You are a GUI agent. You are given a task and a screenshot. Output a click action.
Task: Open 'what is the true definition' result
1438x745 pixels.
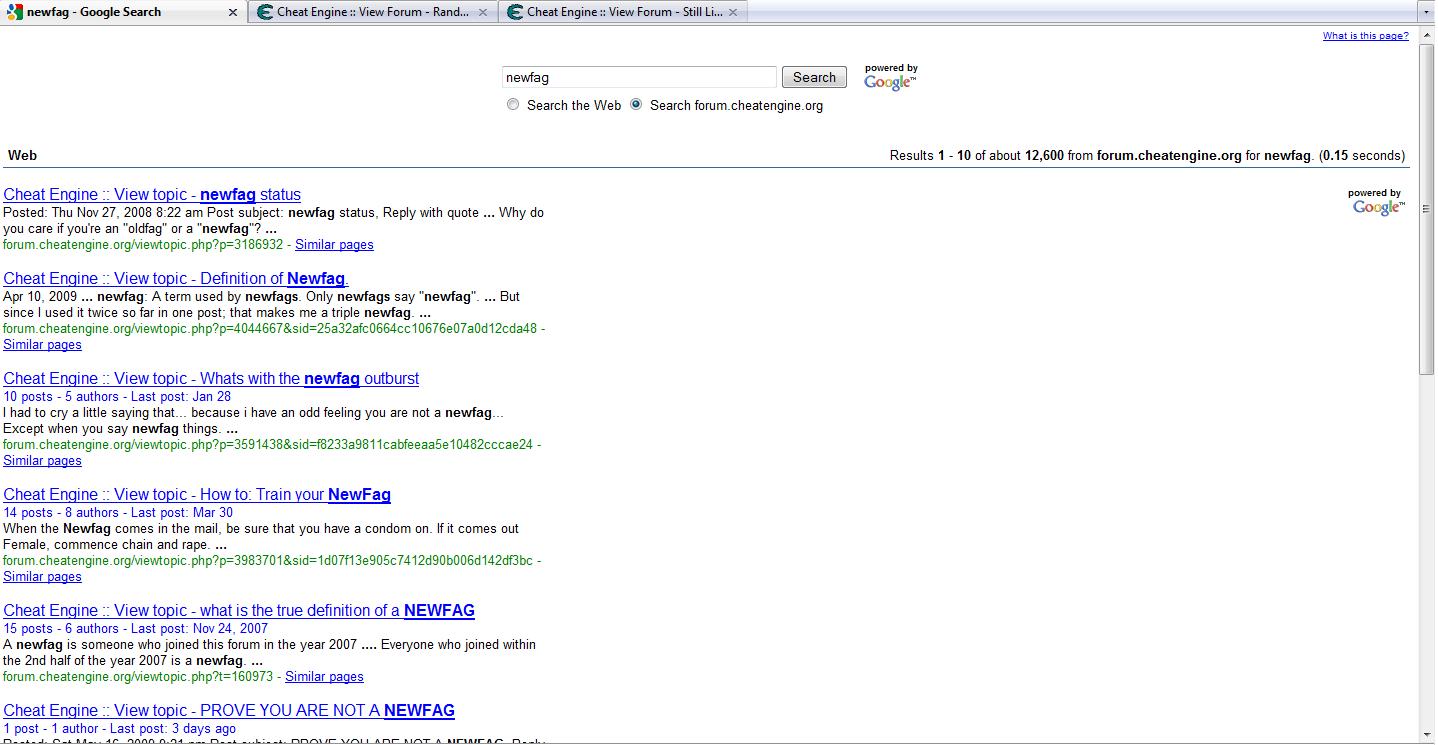point(239,611)
